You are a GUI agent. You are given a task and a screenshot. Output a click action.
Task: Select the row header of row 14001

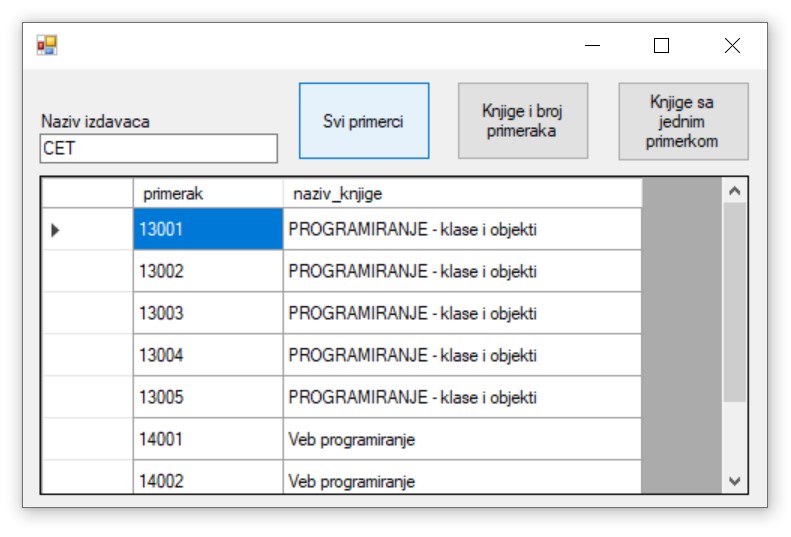(87, 439)
